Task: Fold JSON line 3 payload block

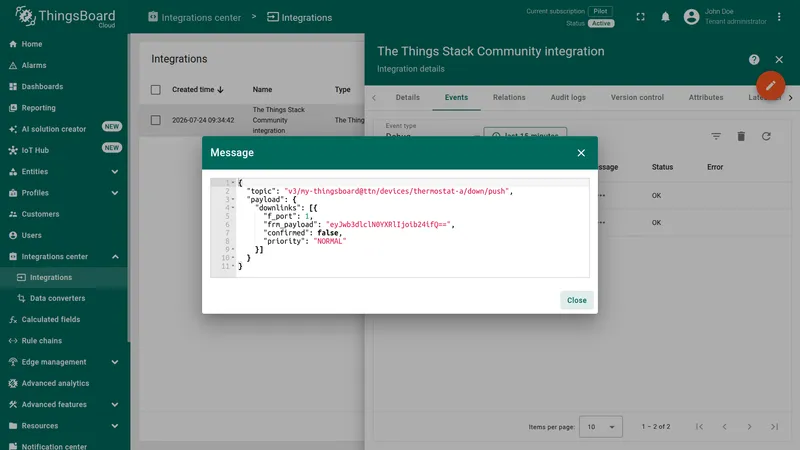Action: (x=233, y=199)
